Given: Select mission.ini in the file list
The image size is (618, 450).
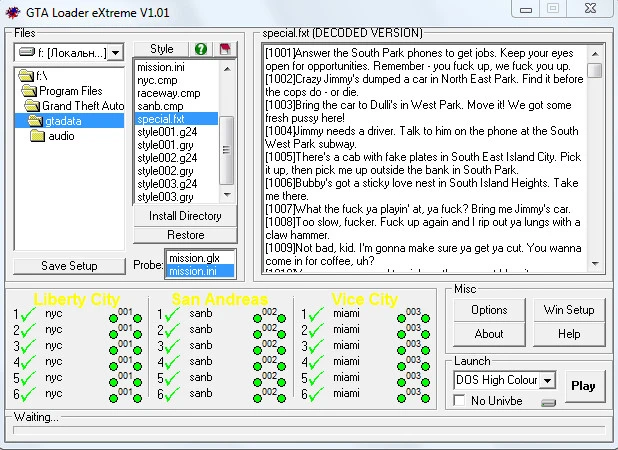Looking at the screenshot, I should (x=176, y=67).
